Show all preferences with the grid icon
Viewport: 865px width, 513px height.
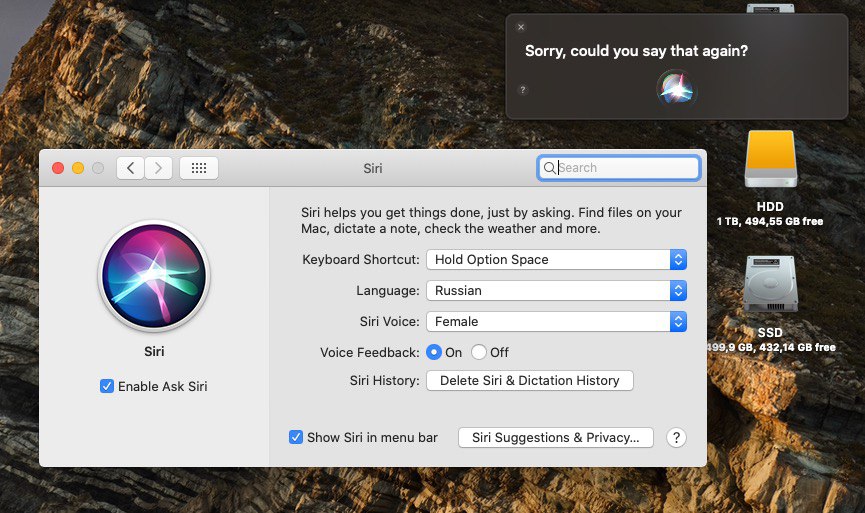coord(199,168)
